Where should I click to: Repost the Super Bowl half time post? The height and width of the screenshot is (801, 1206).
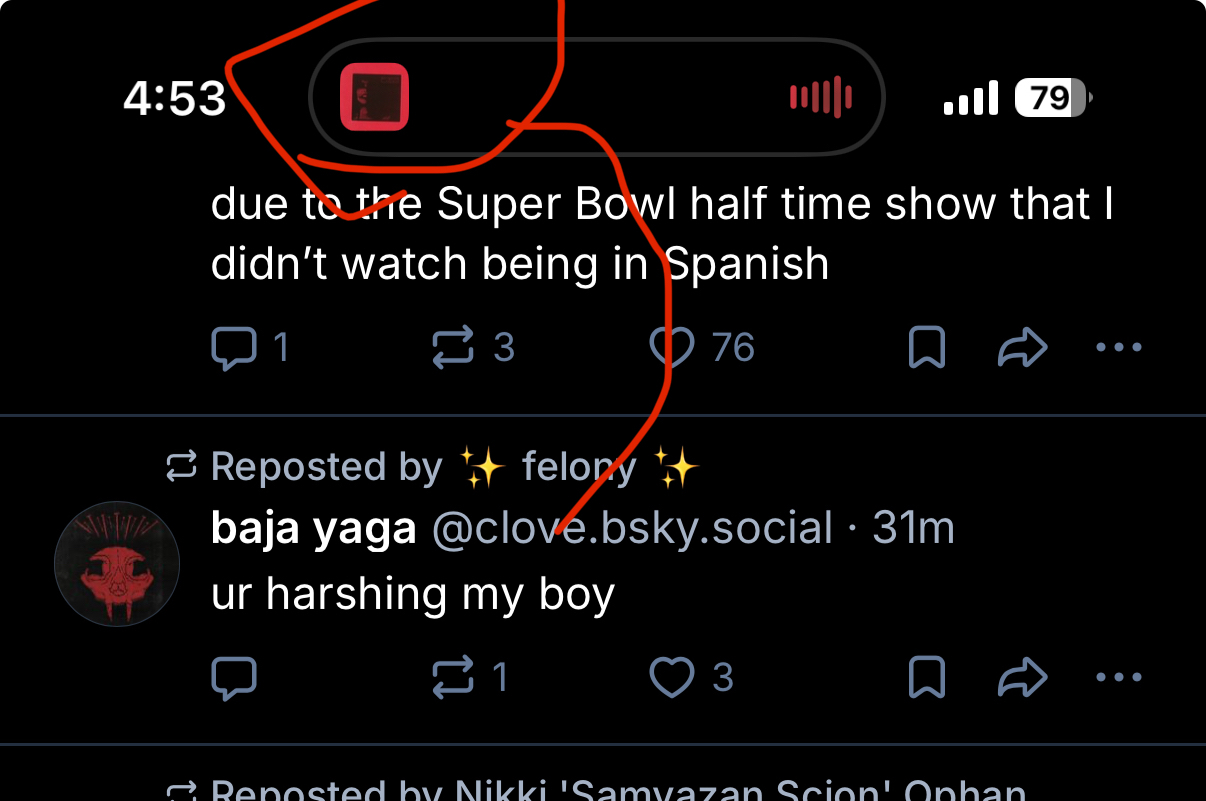453,348
